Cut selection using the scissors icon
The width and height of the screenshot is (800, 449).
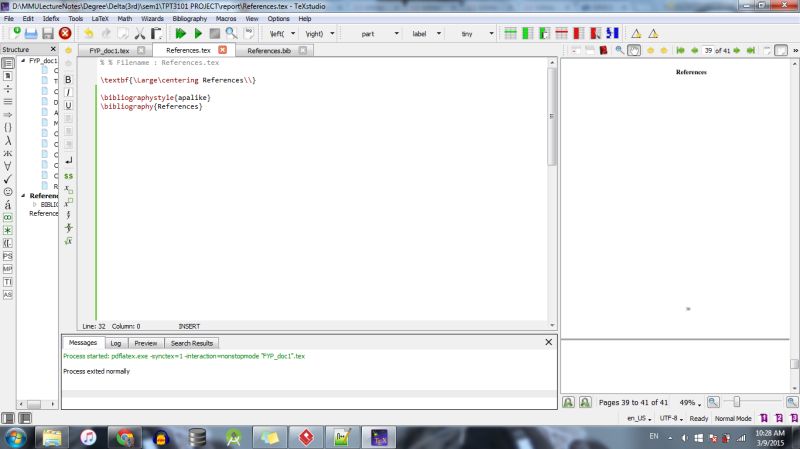coord(140,34)
